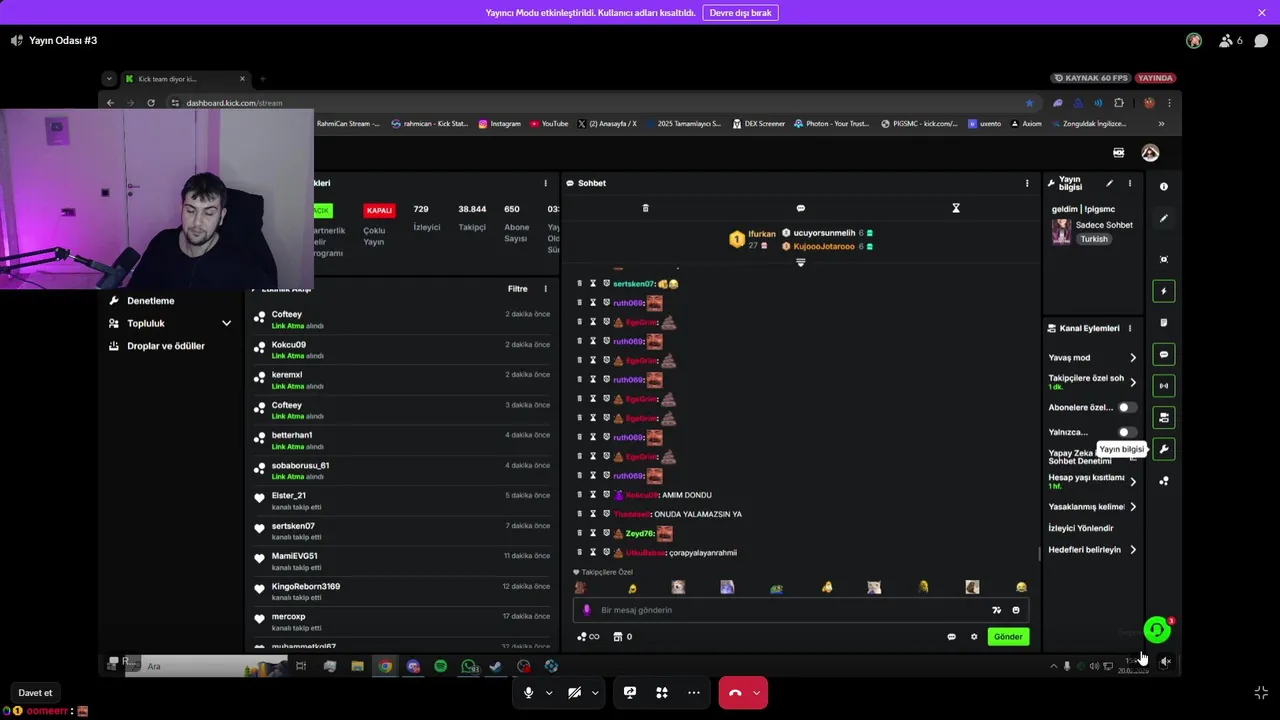Click the pencil edit icon in Yayın bilgisi
The height and width of the screenshot is (720, 1280).
(x=1109, y=183)
